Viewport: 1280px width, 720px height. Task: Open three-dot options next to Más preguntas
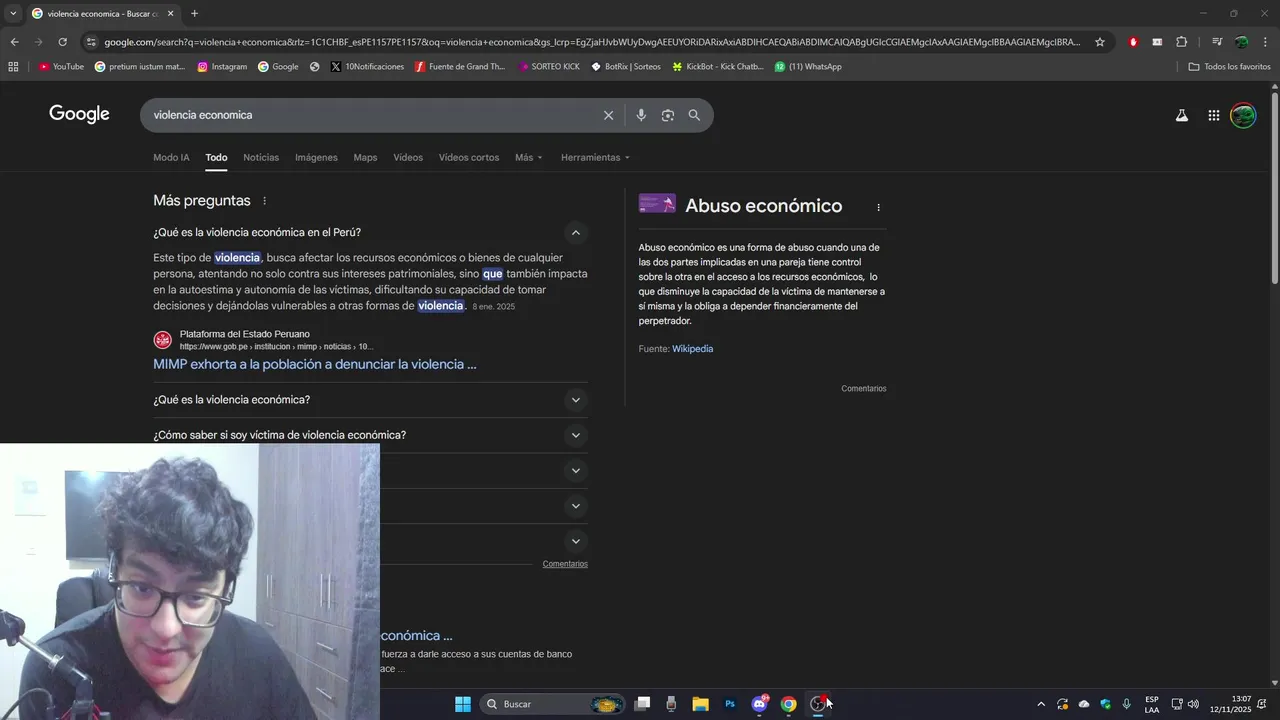coord(264,201)
